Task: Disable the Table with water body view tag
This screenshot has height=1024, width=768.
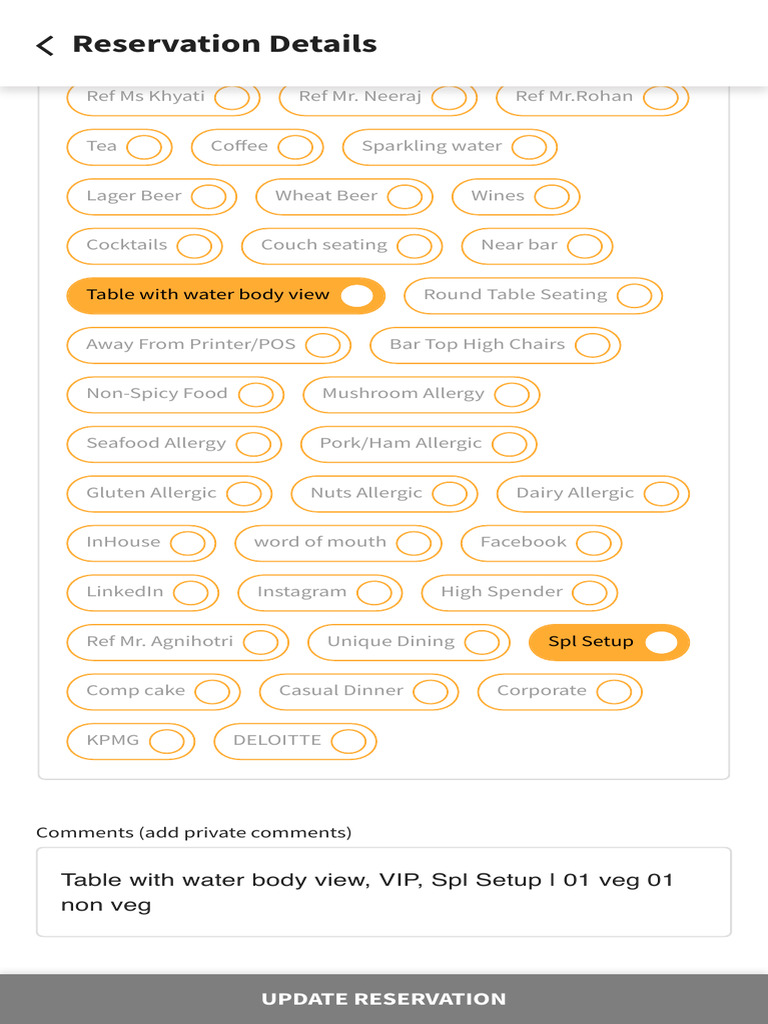Action: point(225,295)
